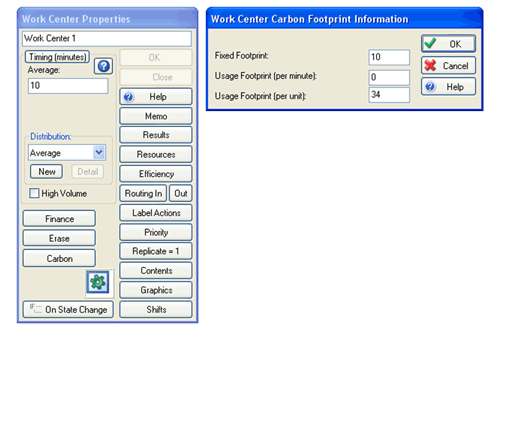Select the Usage Footprint per unit field
The image size is (505, 443).
click(x=389, y=95)
